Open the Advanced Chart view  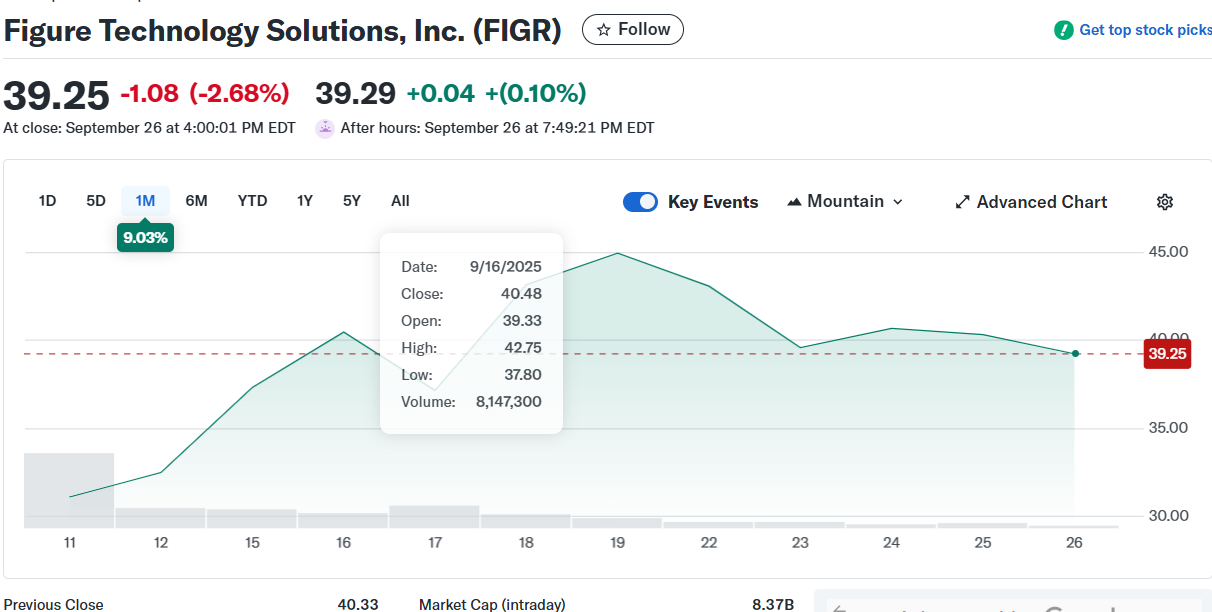click(x=1031, y=202)
